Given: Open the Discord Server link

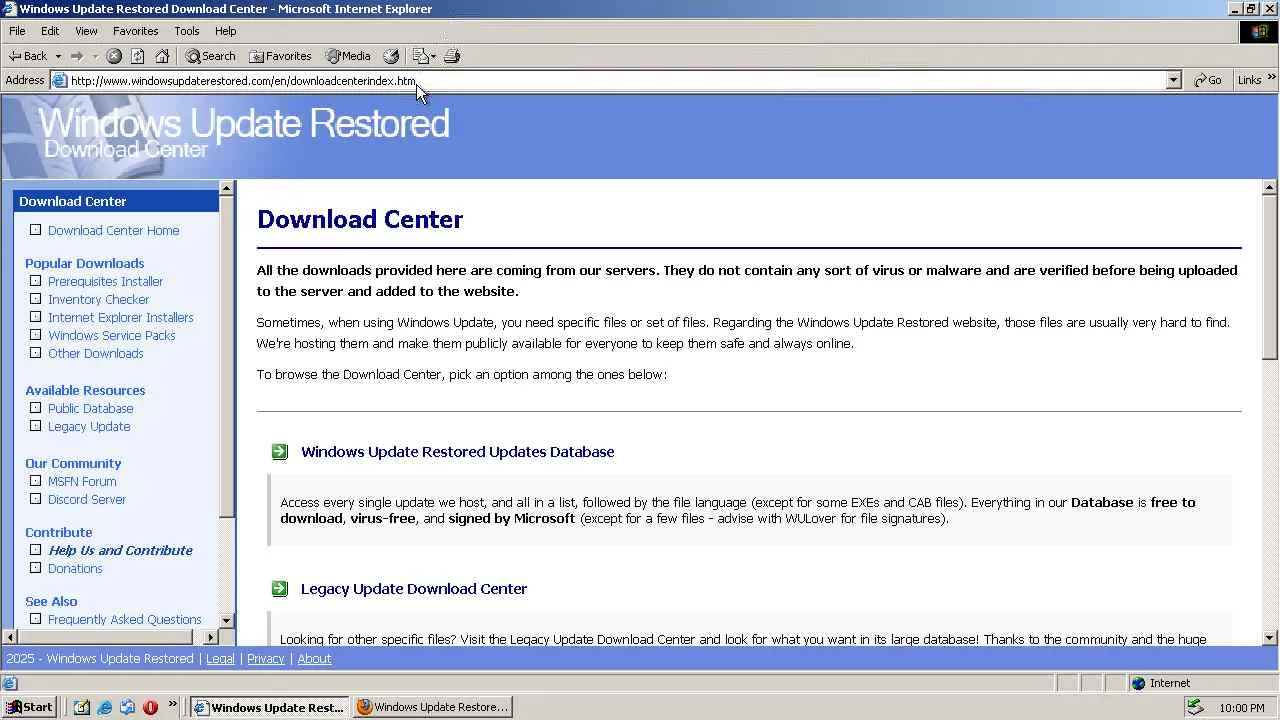Looking at the screenshot, I should (x=87, y=500).
